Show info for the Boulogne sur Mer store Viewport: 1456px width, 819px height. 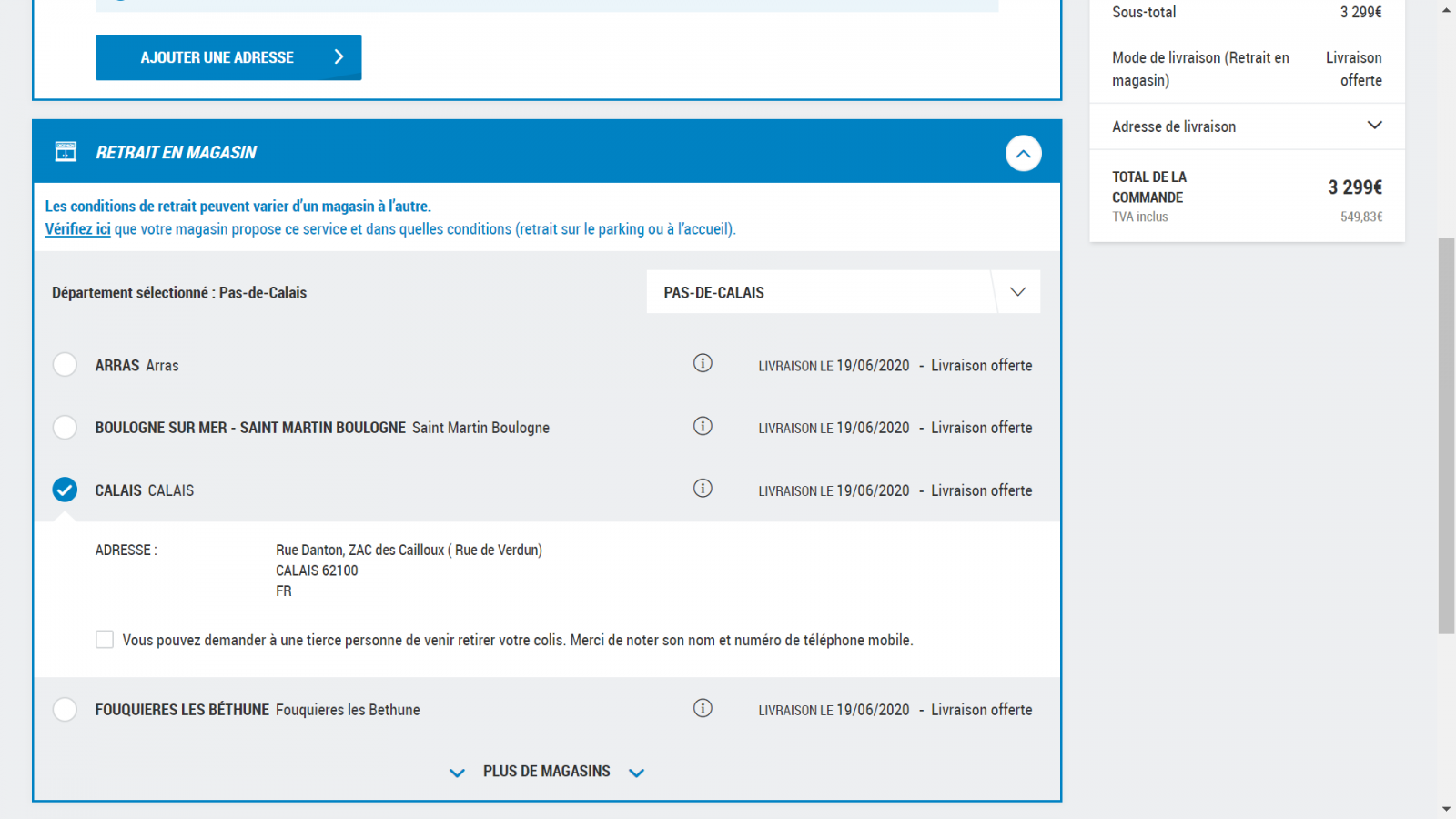coord(703,426)
